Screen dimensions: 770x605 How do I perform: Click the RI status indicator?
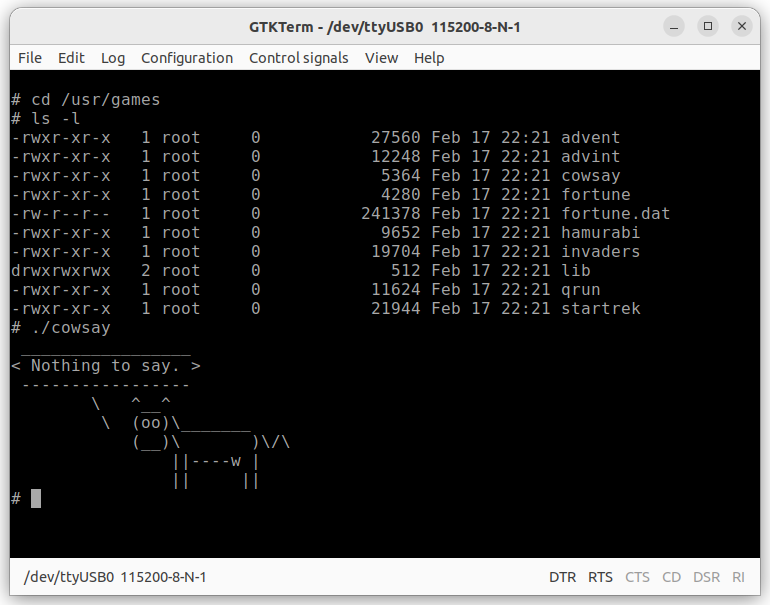tap(738, 577)
